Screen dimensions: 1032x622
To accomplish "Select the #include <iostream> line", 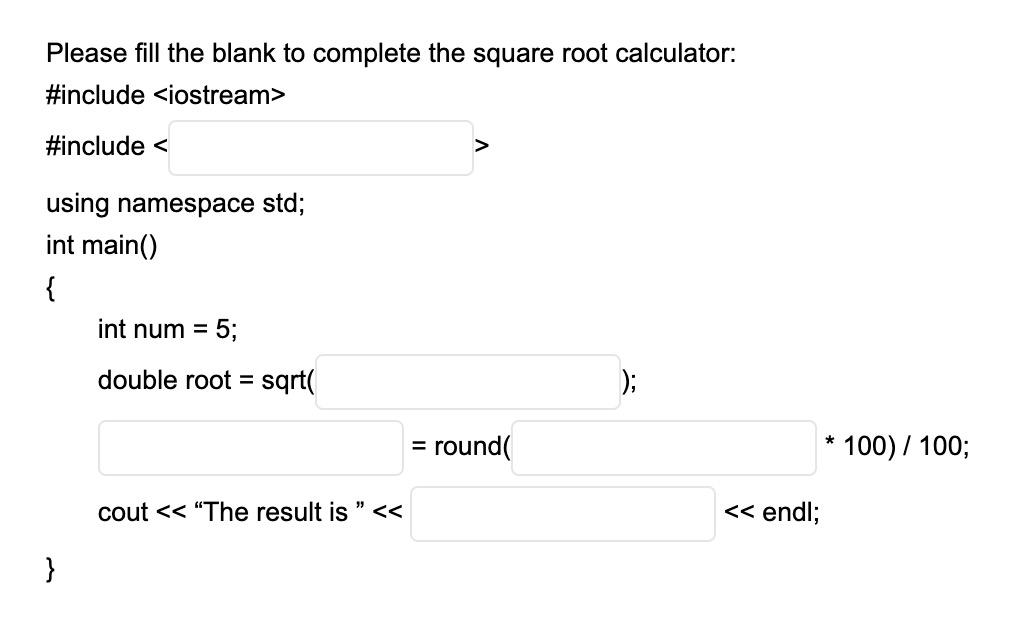I will [x=165, y=95].
